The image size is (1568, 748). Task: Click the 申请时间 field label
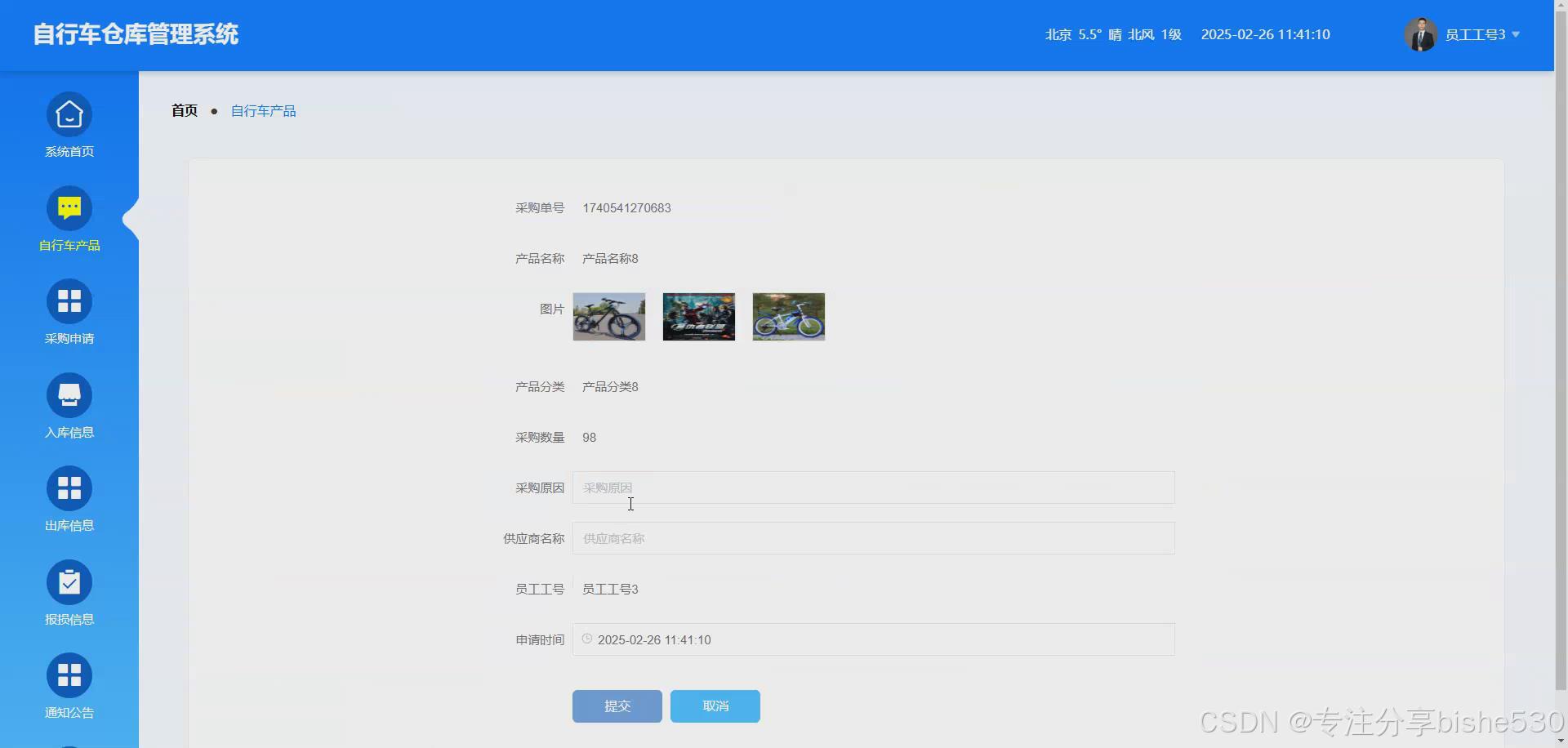[x=540, y=640]
